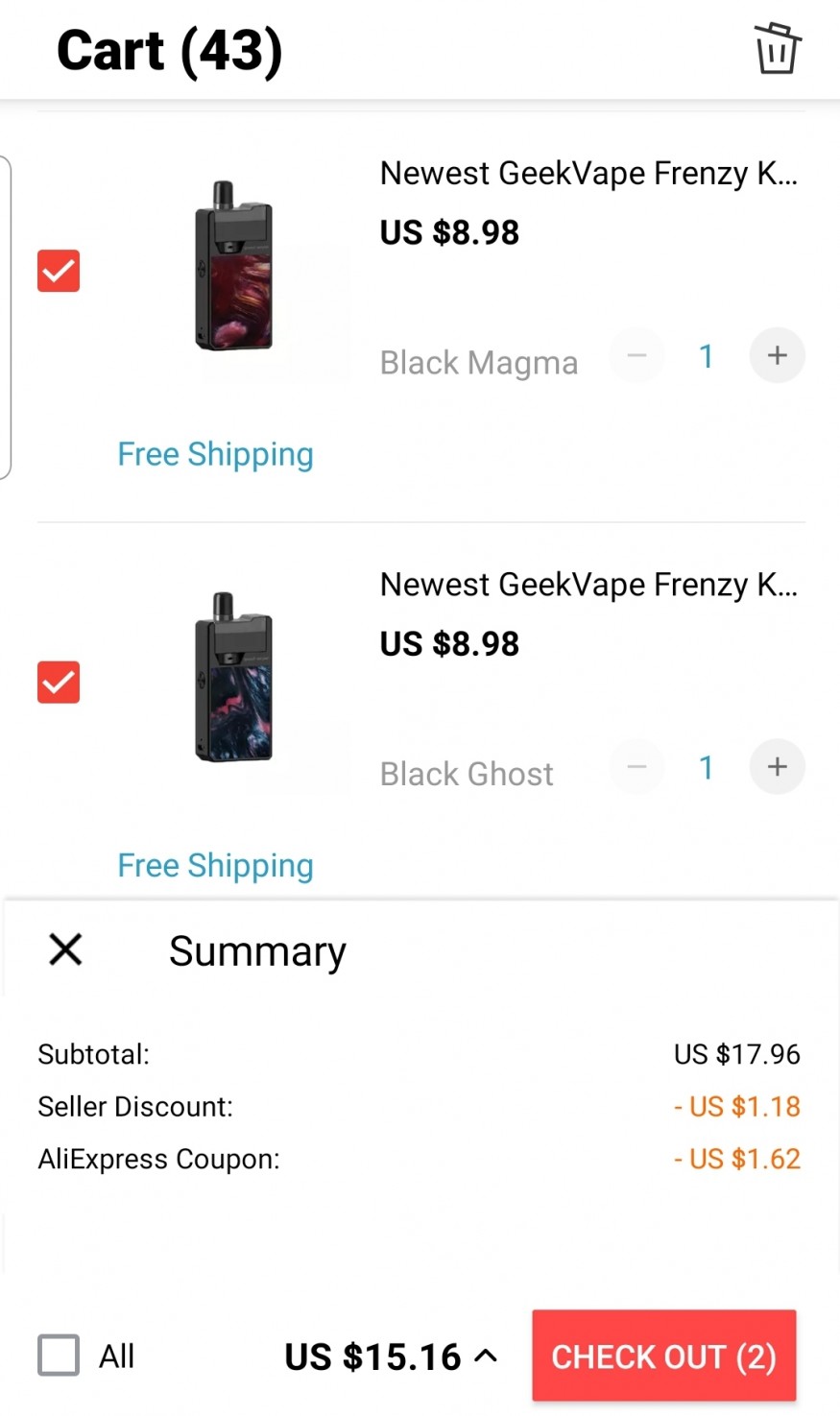Open first Newest GeekVape Frenzy title
The height and width of the screenshot is (1416, 840).
click(588, 174)
